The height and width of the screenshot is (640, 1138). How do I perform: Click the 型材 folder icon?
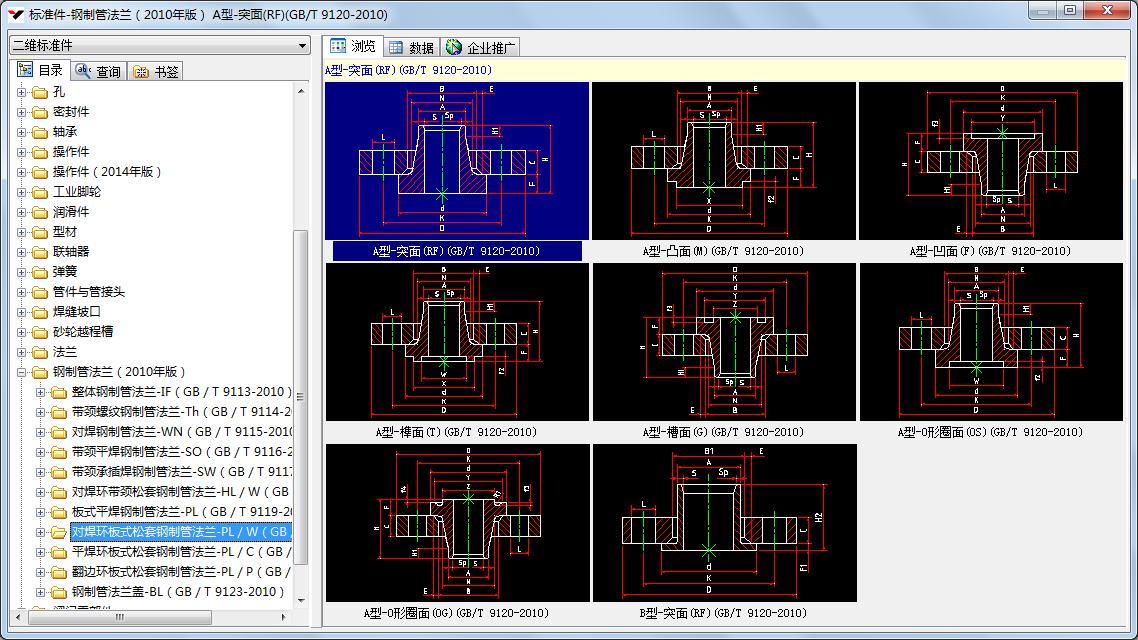pyautogui.click(x=40, y=232)
